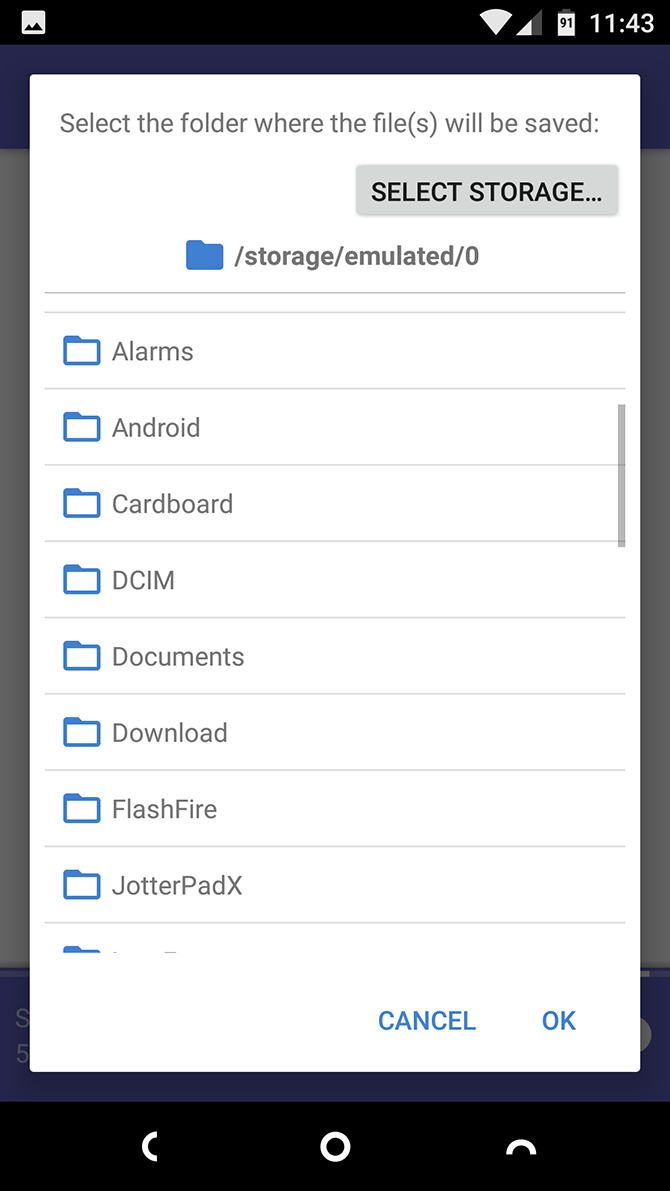Viewport: 670px width, 1191px height.
Task: Click the folder icon beside /storage/emulated/0
Action: click(203, 255)
